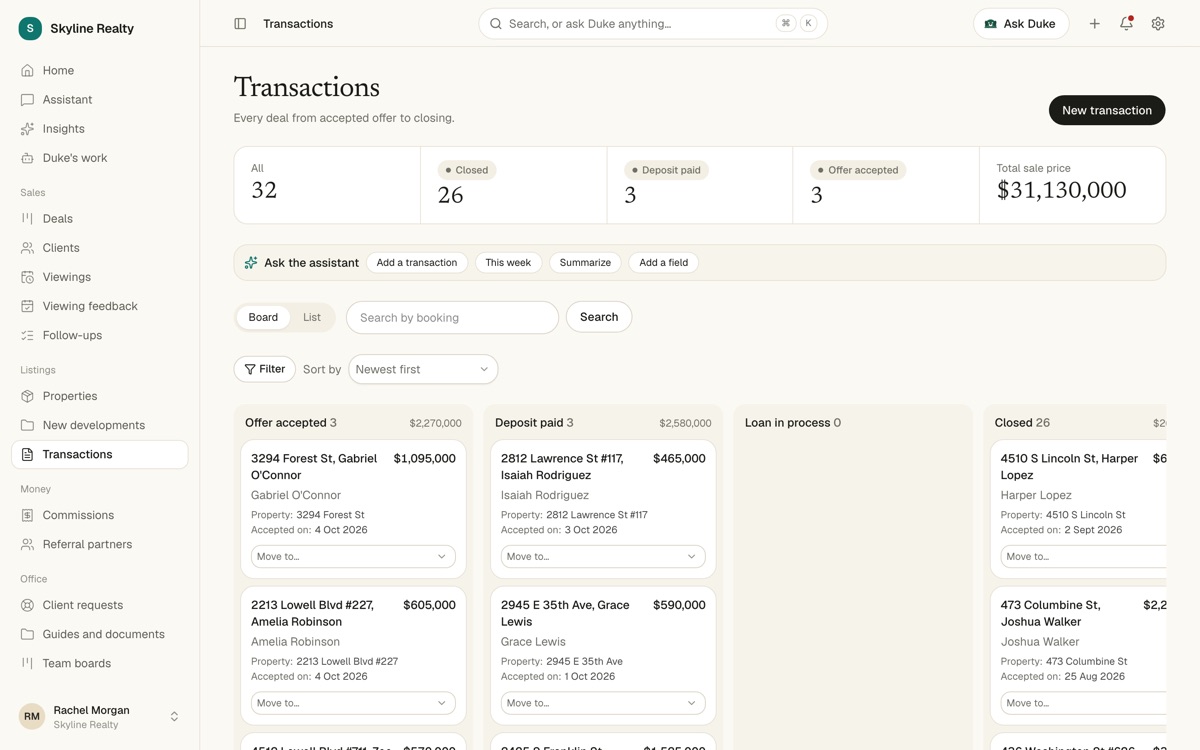Click the plus icon in top bar
Screen dimensions: 1200x750
(1095, 24)
